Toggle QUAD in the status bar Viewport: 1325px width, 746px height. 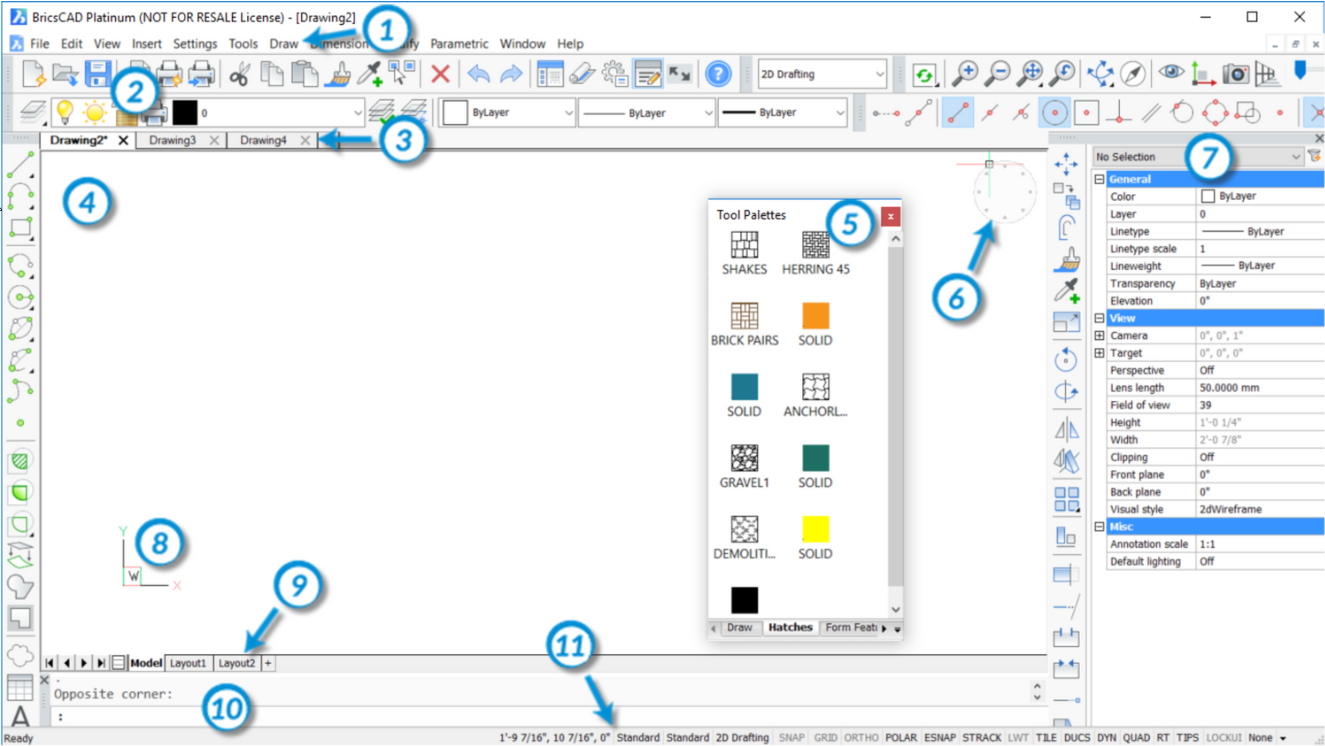click(1136, 737)
